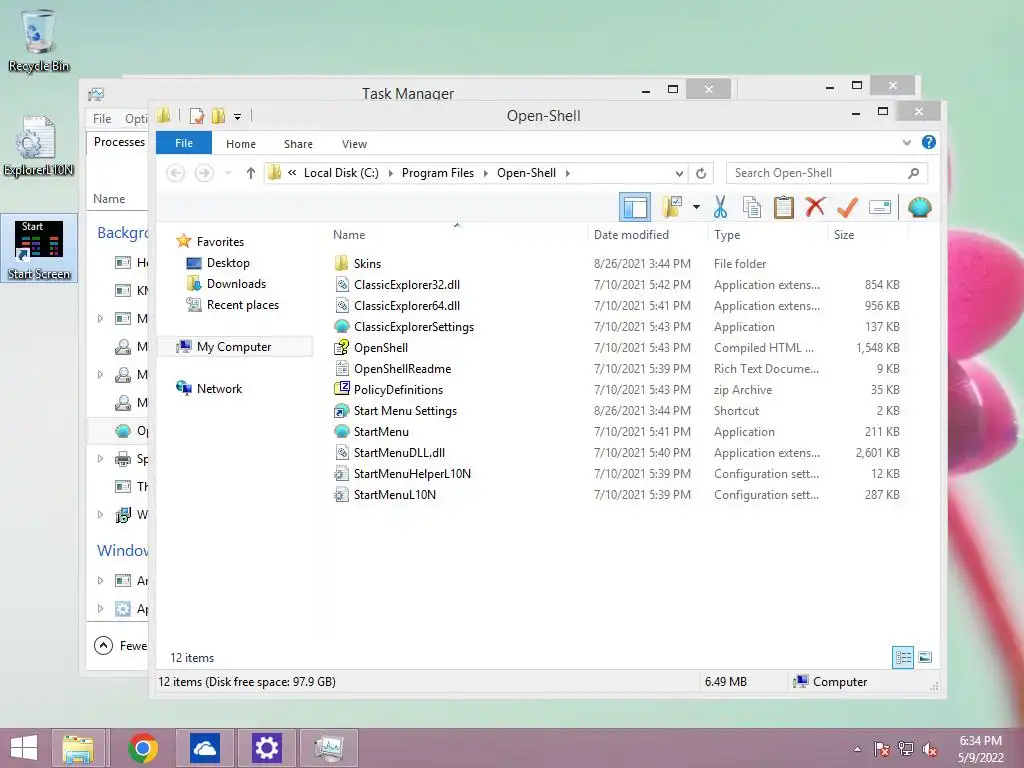Click the Cut scissors icon
Screen dimensions: 1024x768
[720, 208]
